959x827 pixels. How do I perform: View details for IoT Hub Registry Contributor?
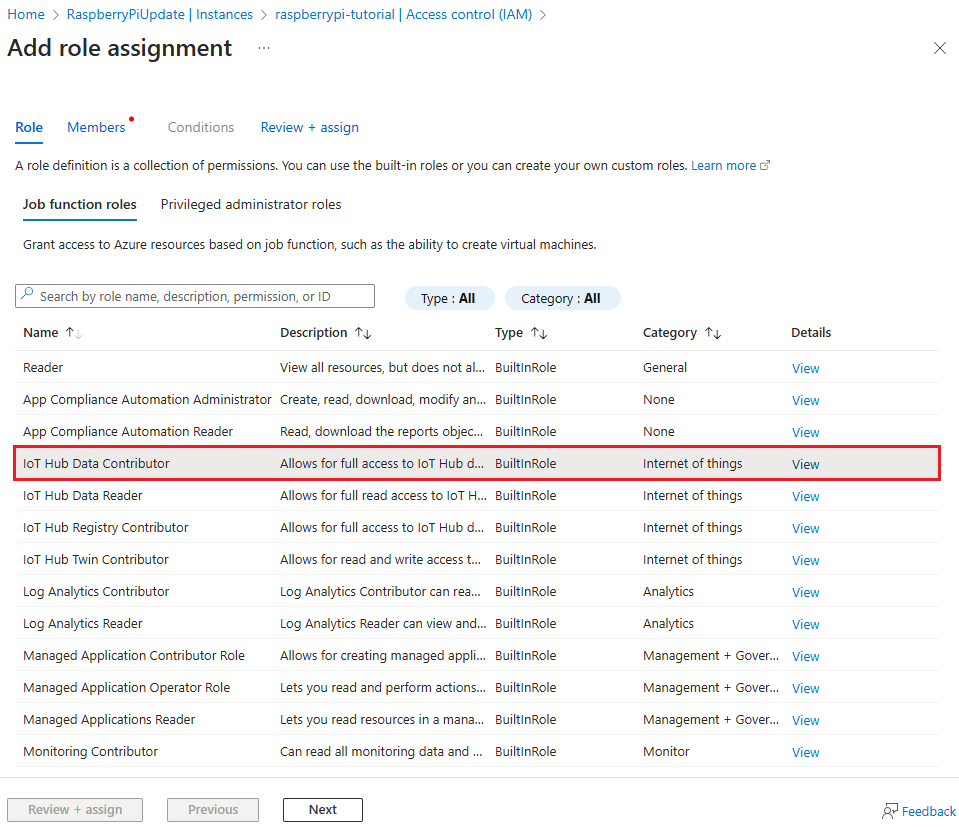(x=805, y=528)
